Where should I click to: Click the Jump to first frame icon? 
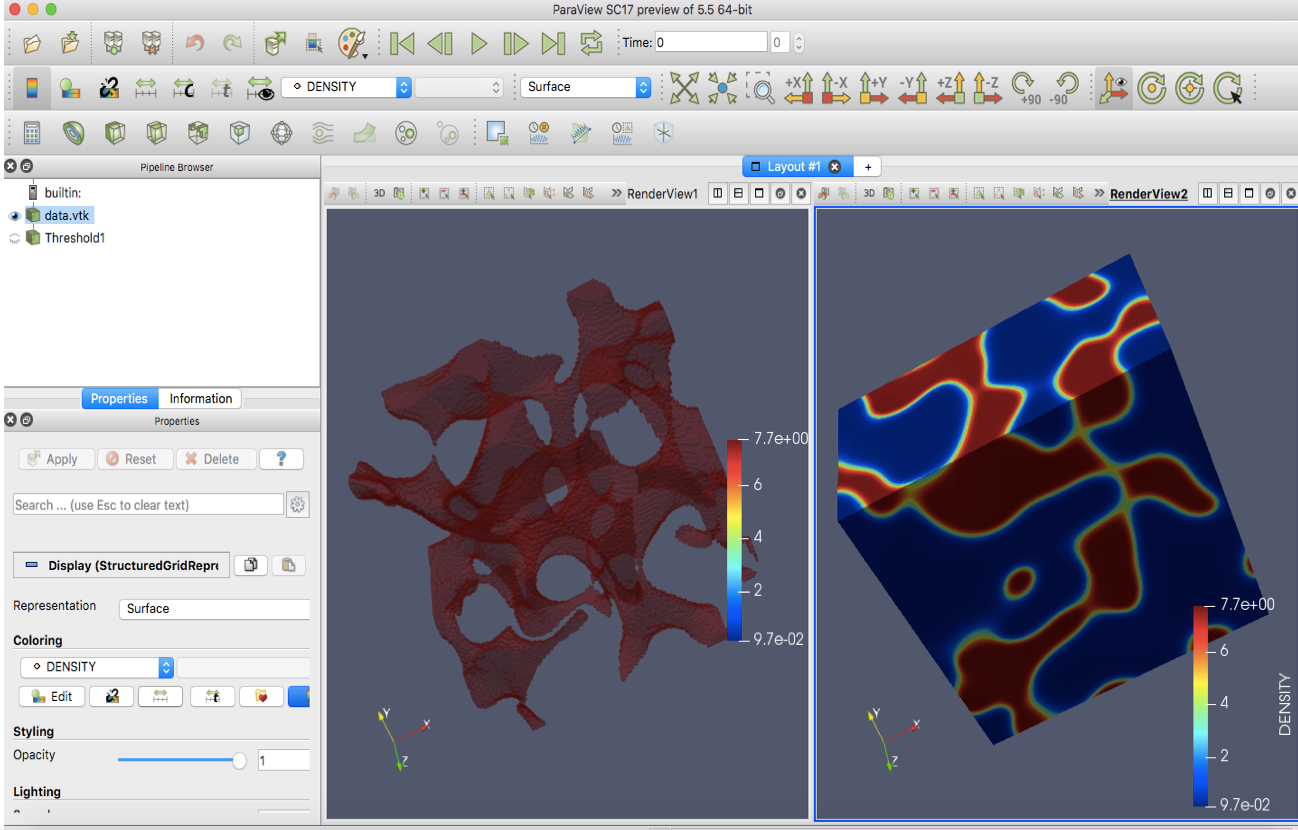coord(402,43)
